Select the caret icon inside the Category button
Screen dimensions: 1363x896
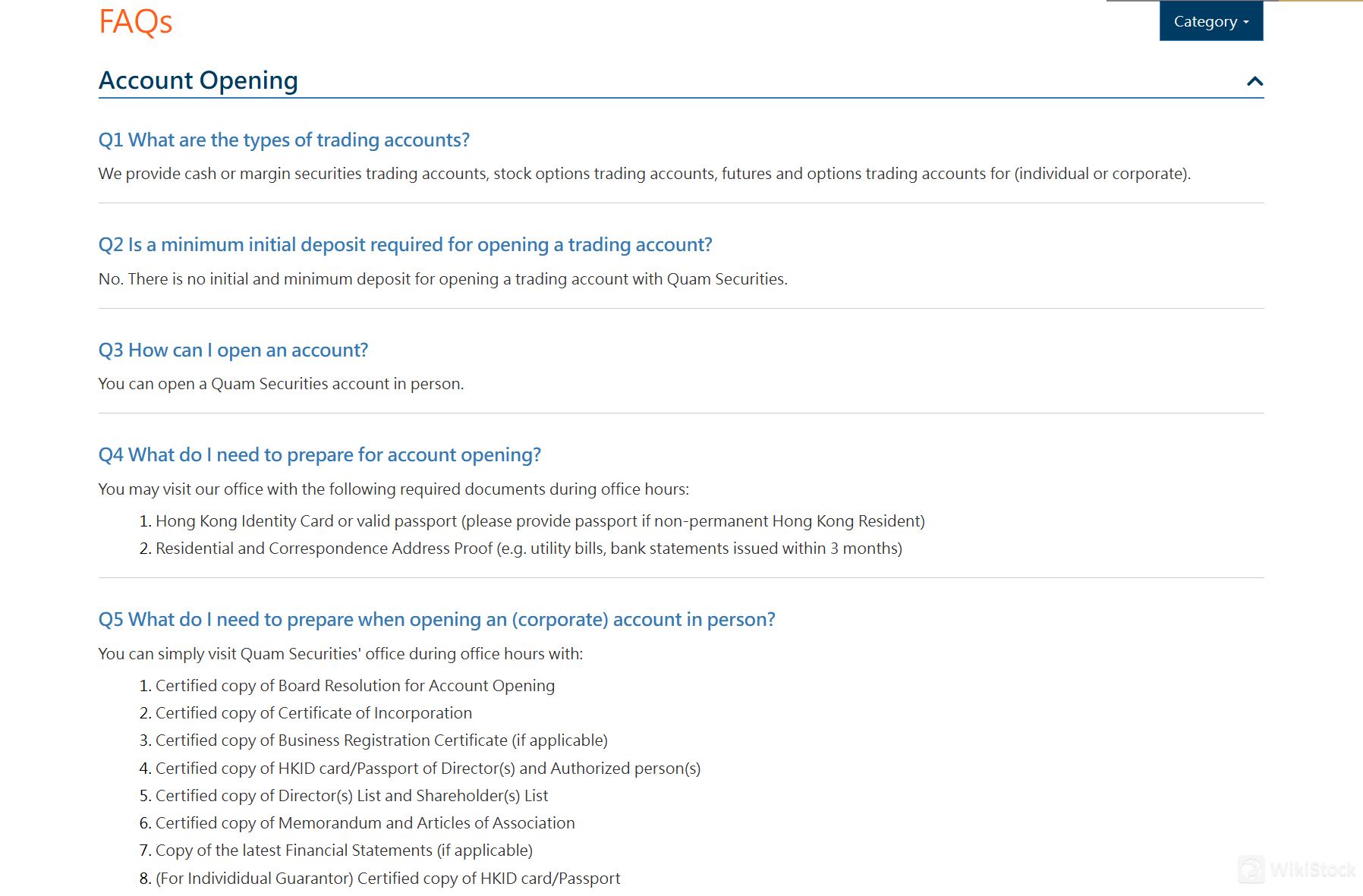point(1245,23)
